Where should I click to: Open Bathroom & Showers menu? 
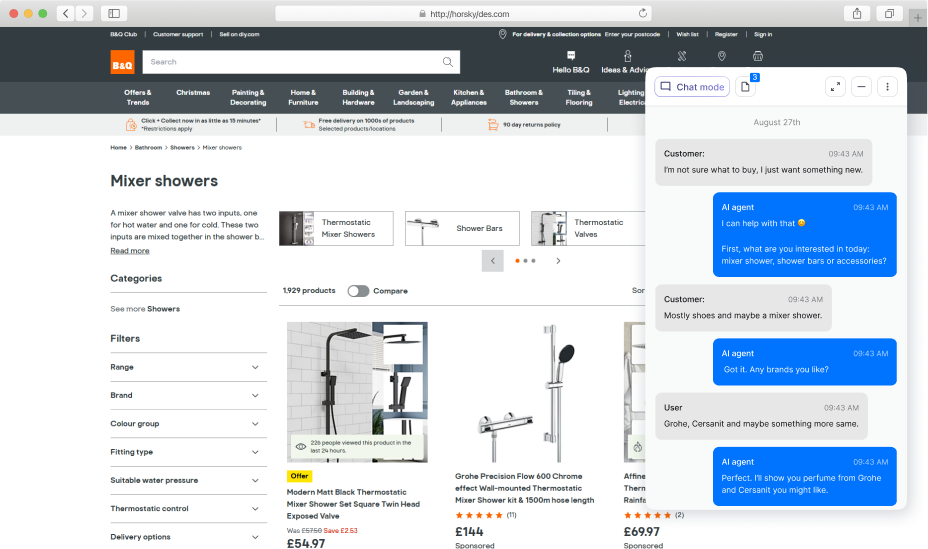pos(524,98)
